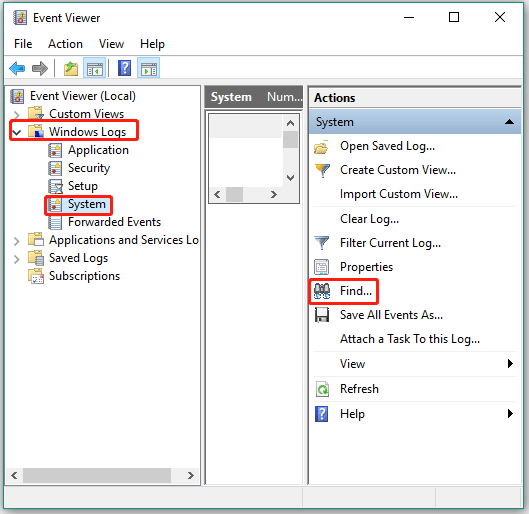Click the Actions pane header
Image resolution: width=529 pixels, height=514 pixels.
415,98
